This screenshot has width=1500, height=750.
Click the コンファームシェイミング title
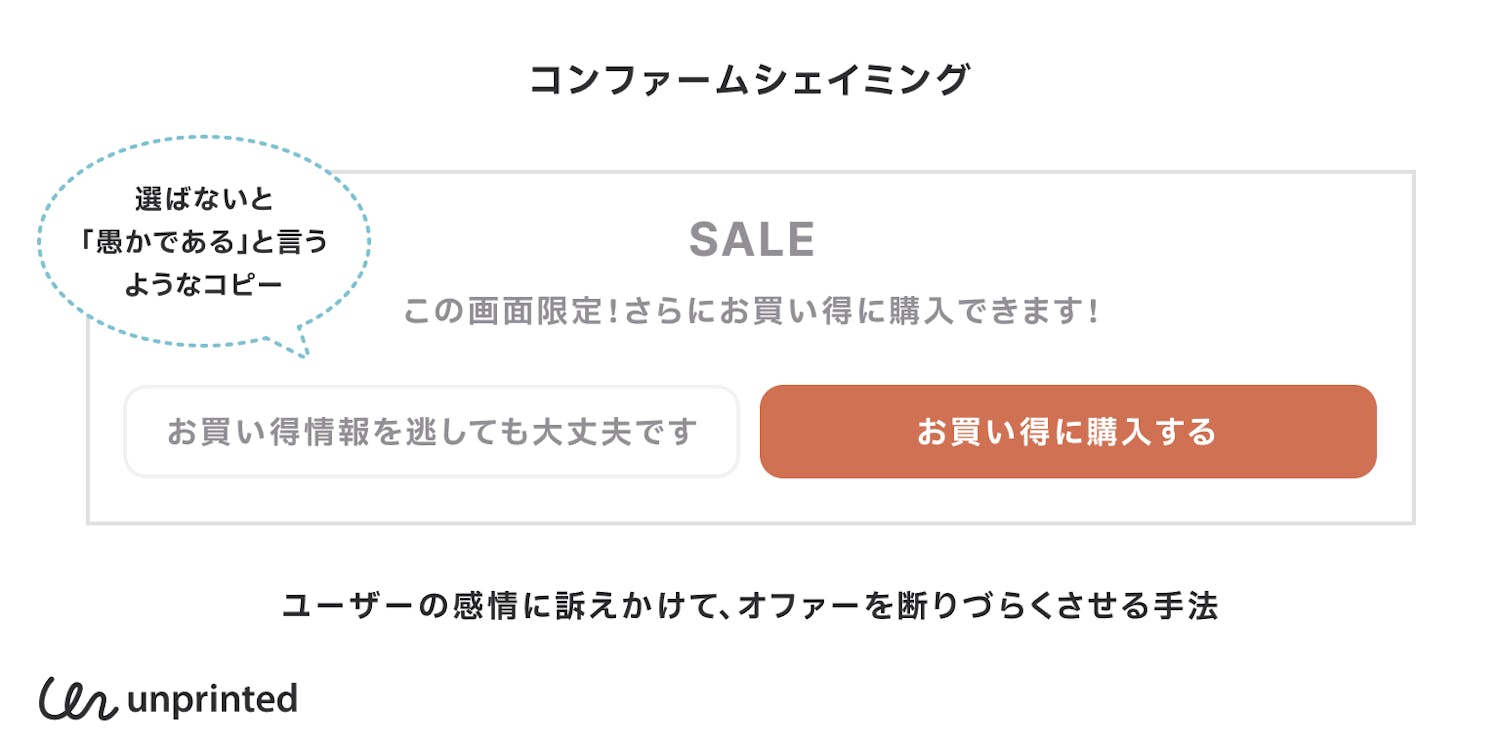coord(749,80)
